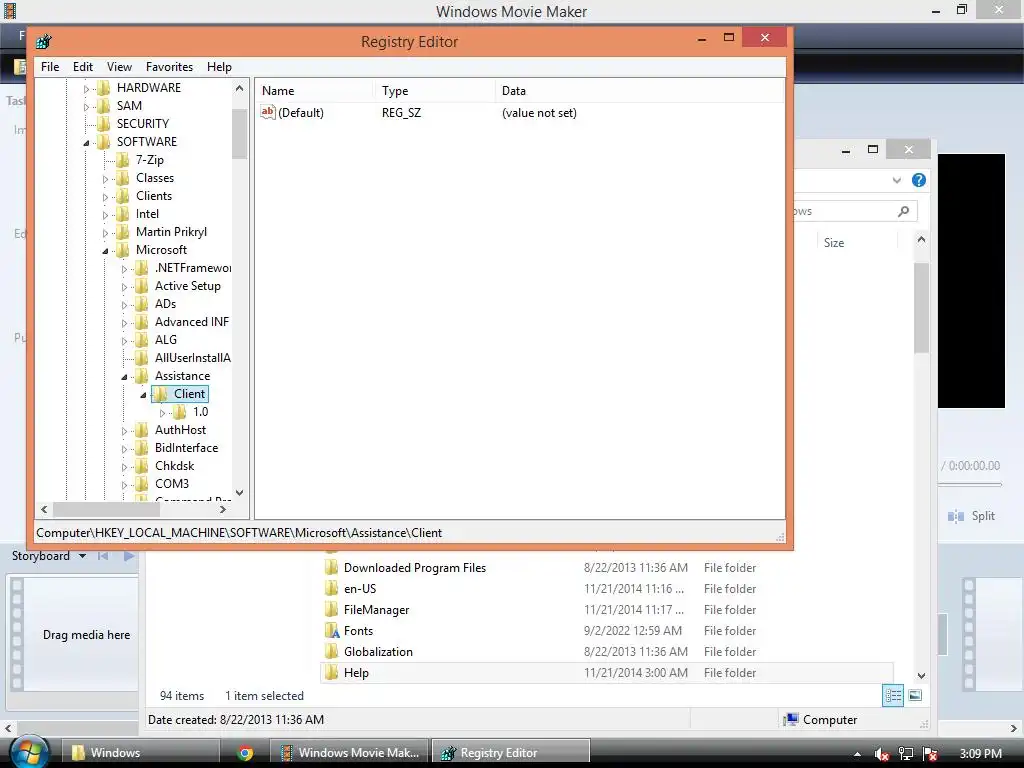Expand the Explorer ribbon with the chevron
This screenshot has height=768, width=1024.
coord(897,180)
